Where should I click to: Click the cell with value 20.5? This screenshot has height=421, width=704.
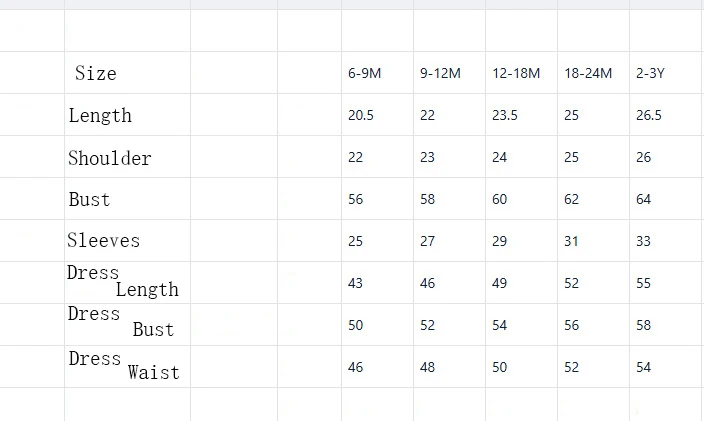click(361, 116)
